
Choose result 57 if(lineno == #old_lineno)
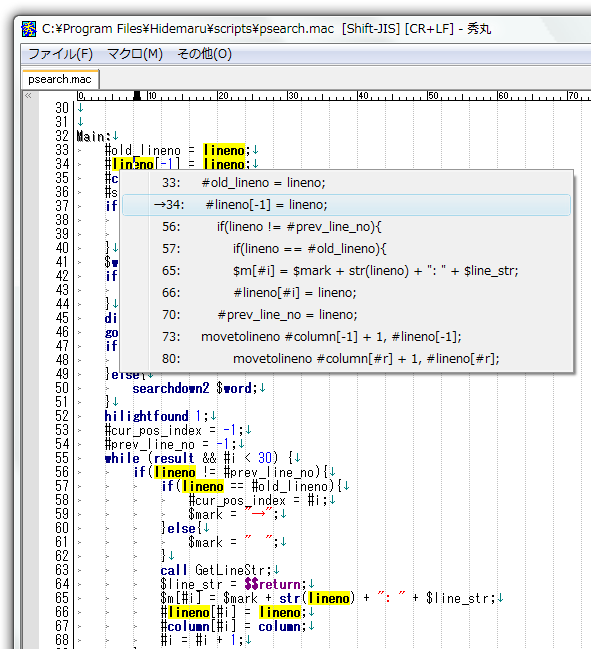pos(347,248)
